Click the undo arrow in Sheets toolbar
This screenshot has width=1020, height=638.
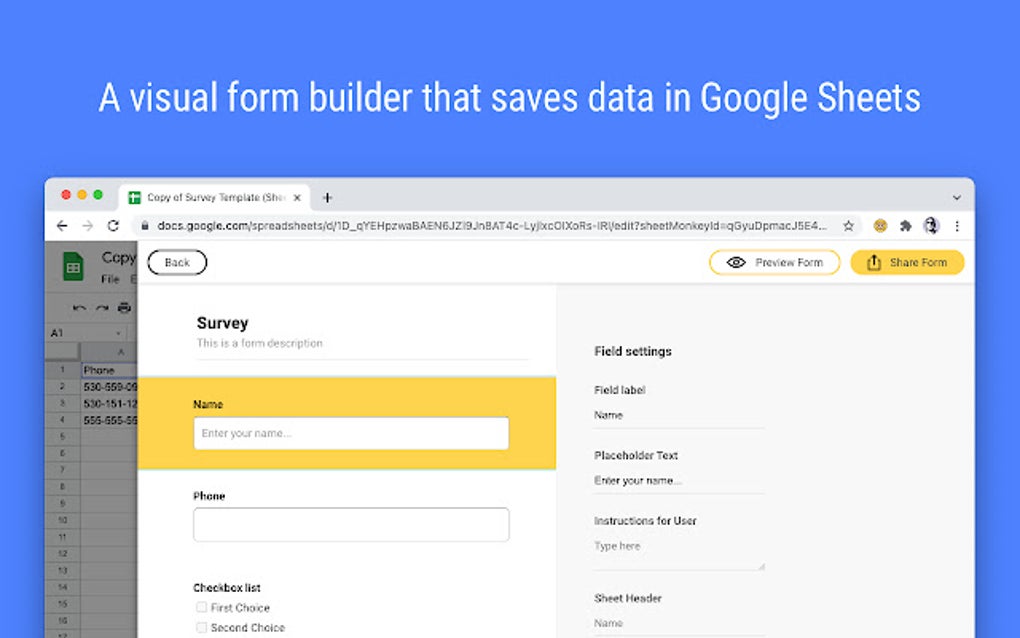pyautogui.click(x=79, y=308)
